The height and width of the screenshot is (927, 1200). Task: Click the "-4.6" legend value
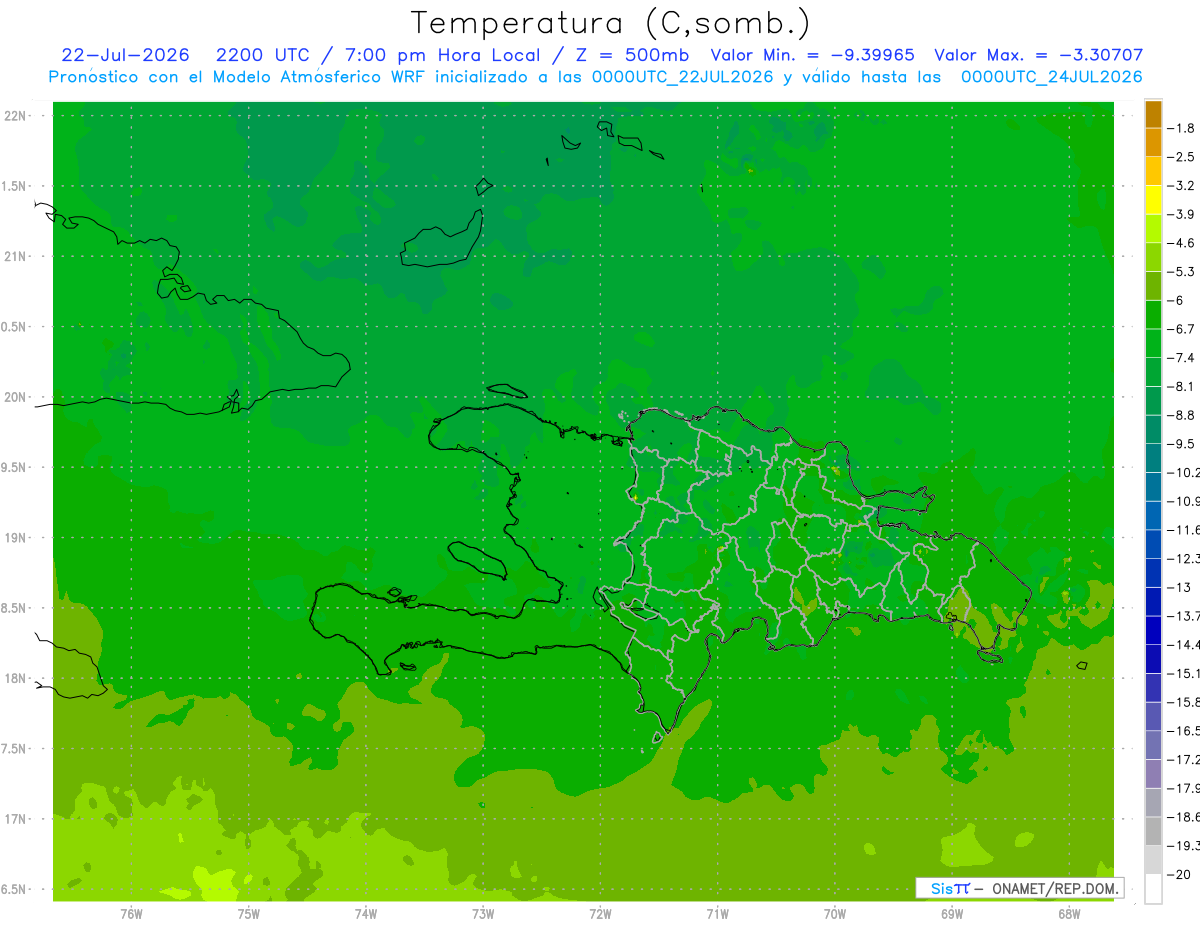[1182, 243]
